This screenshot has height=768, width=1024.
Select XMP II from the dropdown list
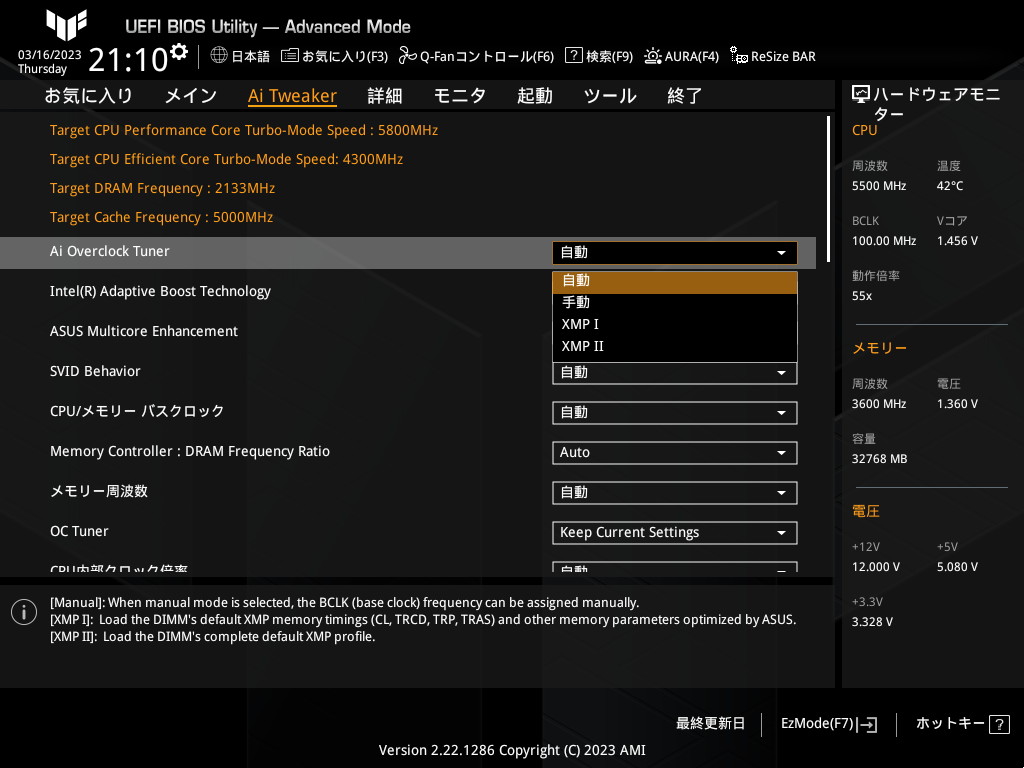pos(675,347)
